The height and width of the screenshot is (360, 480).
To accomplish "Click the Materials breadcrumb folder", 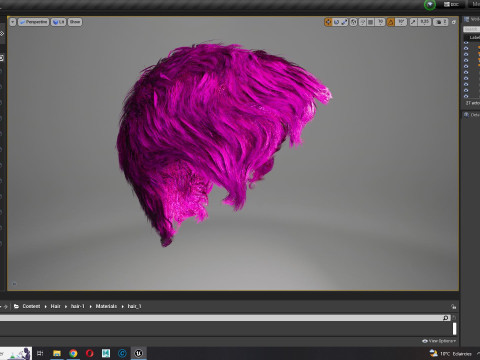I will (x=106, y=306).
